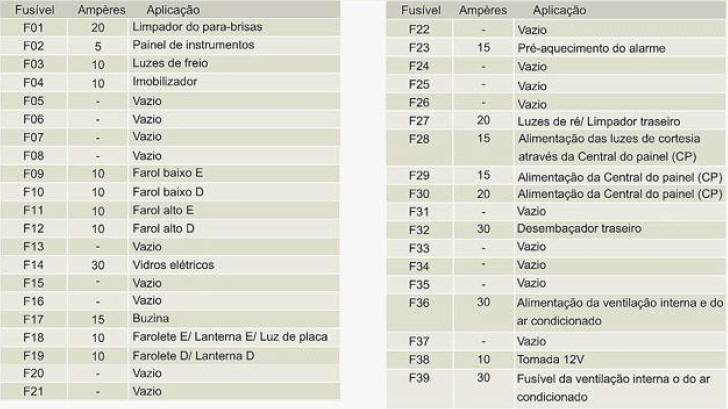
Task: Select the 'Farol baixo E' row text
Action: click(168, 173)
